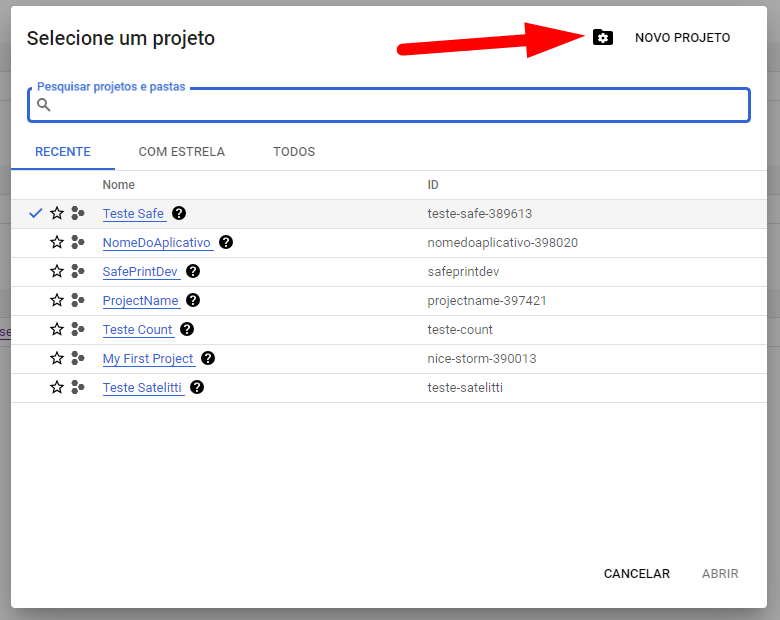The width and height of the screenshot is (780, 620).
Task: Click the NOVO PROJETO button
Action: (682, 38)
